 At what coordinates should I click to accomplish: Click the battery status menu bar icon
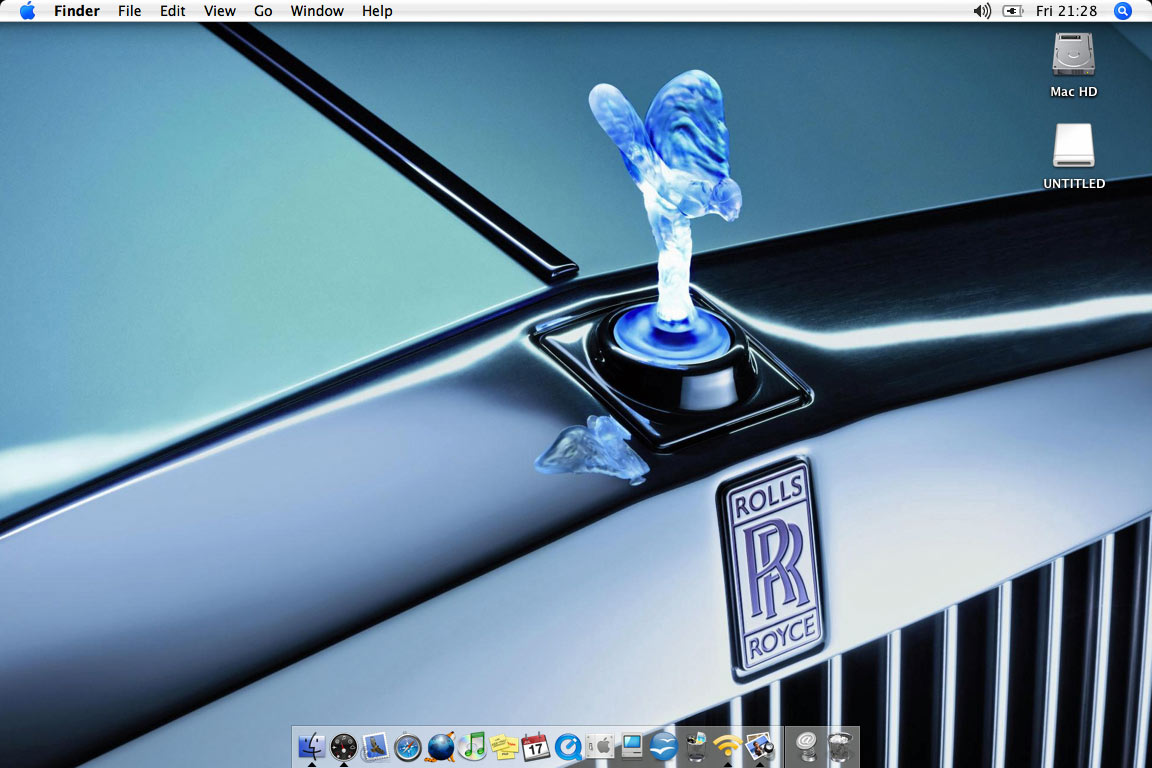pyautogui.click(x=1013, y=11)
